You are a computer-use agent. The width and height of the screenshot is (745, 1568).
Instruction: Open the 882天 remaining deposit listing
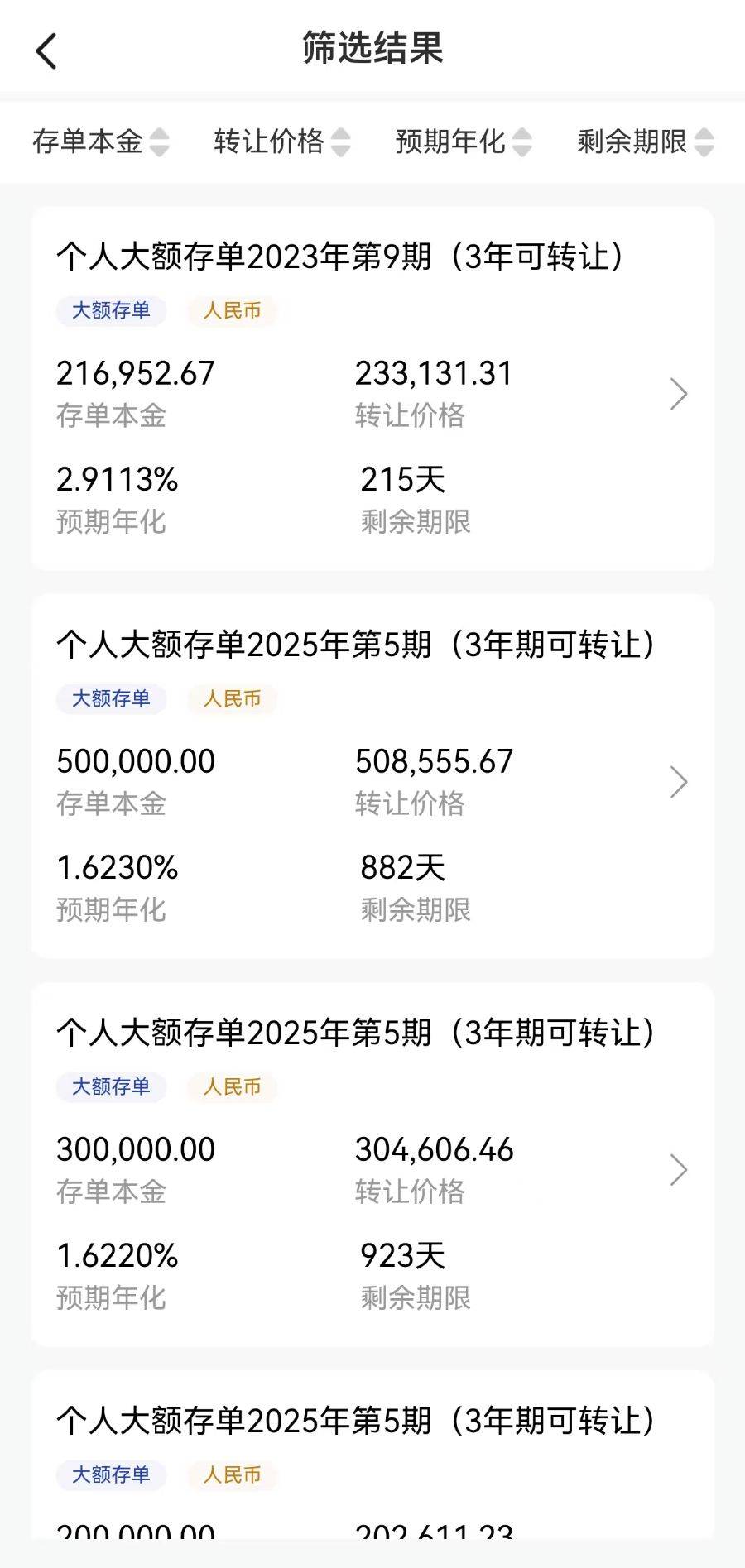click(372, 776)
